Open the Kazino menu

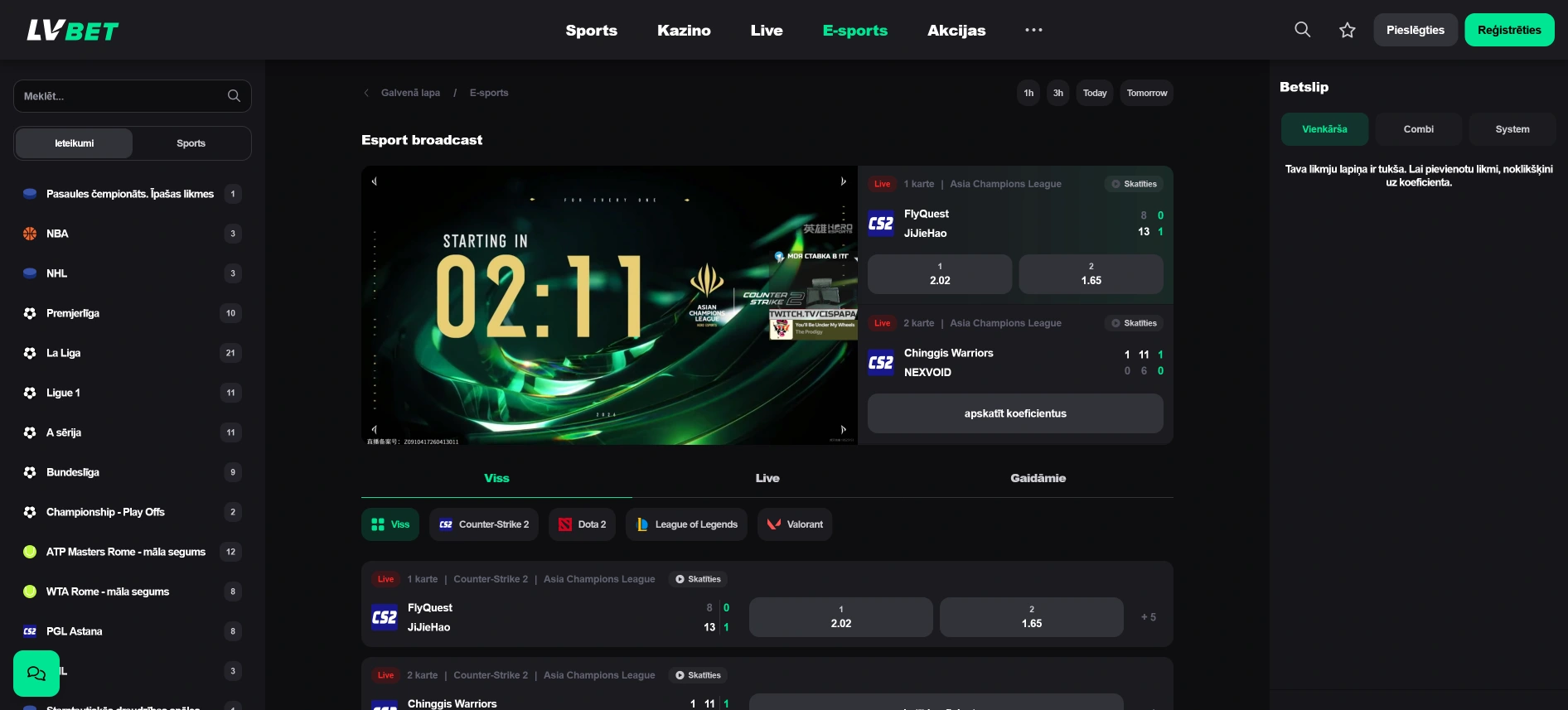tap(684, 31)
